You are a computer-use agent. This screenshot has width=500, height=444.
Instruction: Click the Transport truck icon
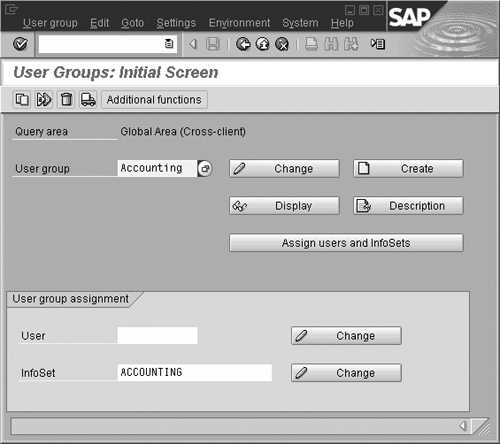coord(88,99)
